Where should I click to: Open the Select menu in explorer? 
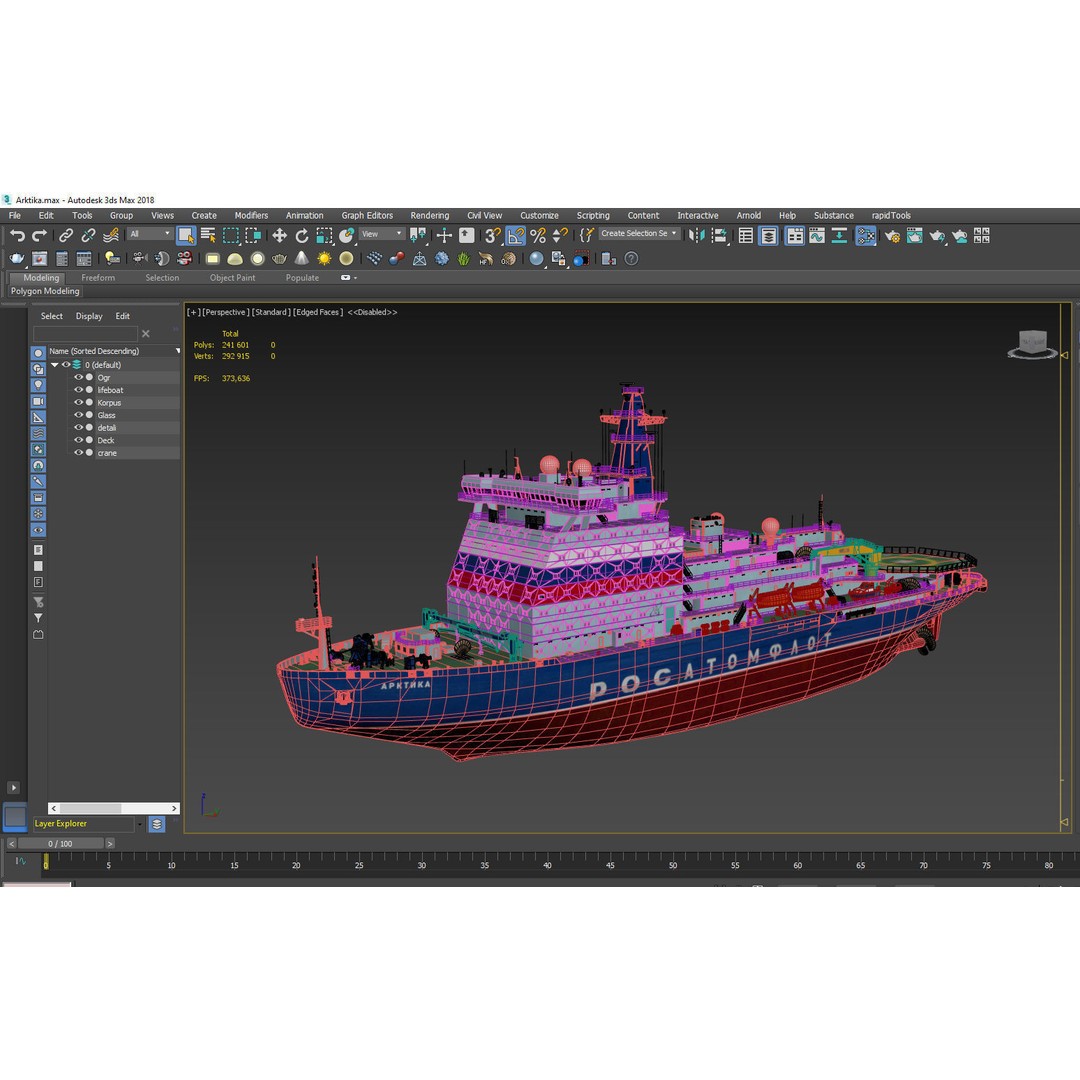(52, 316)
